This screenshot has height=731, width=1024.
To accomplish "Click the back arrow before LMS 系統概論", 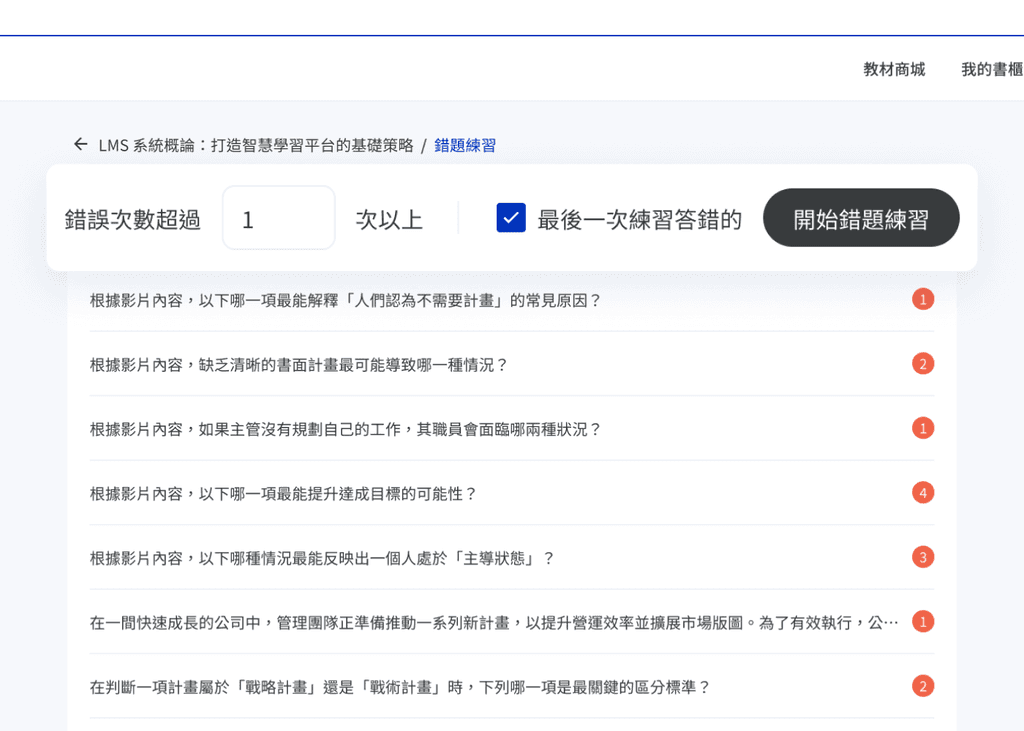I will [80, 144].
